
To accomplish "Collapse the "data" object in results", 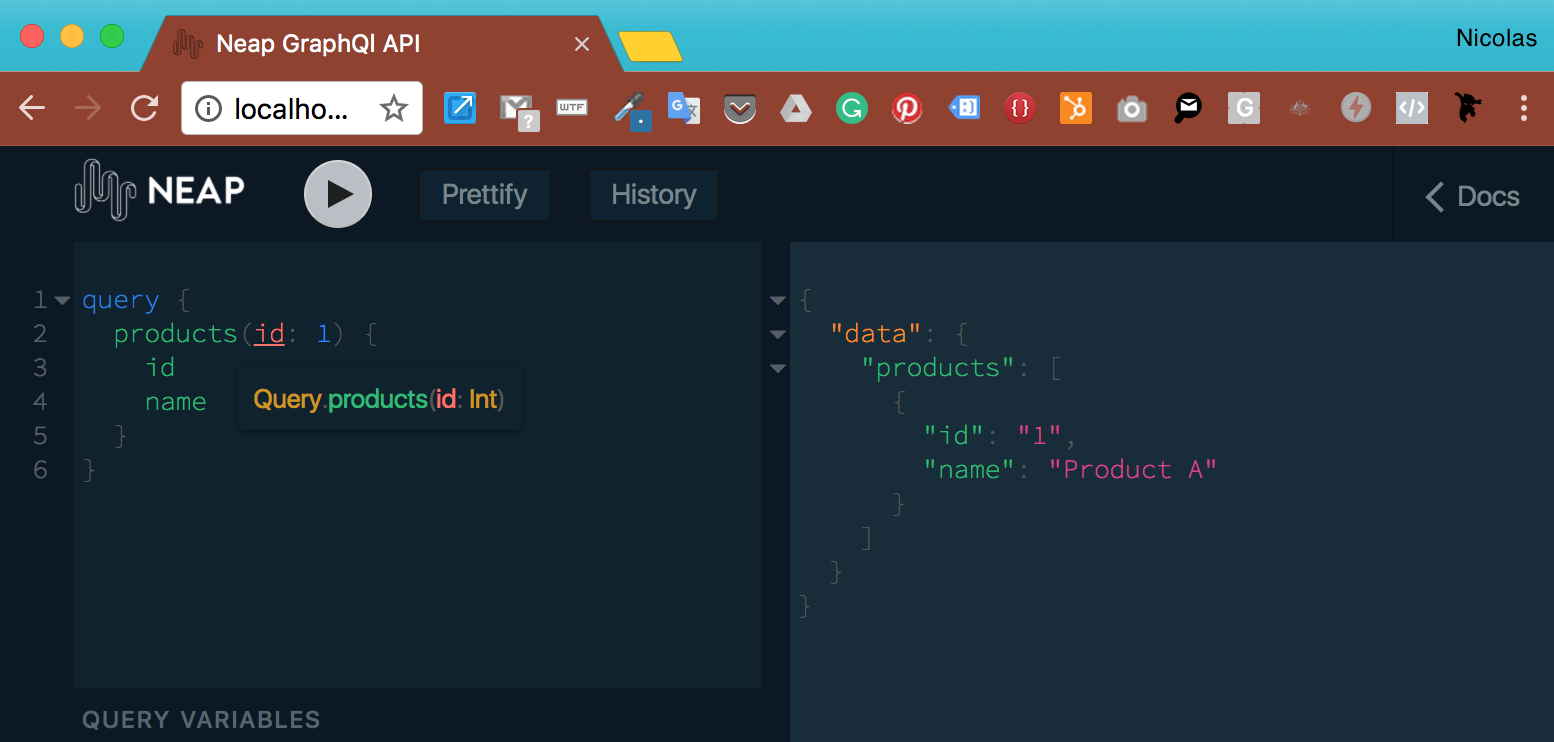I will (778, 334).
